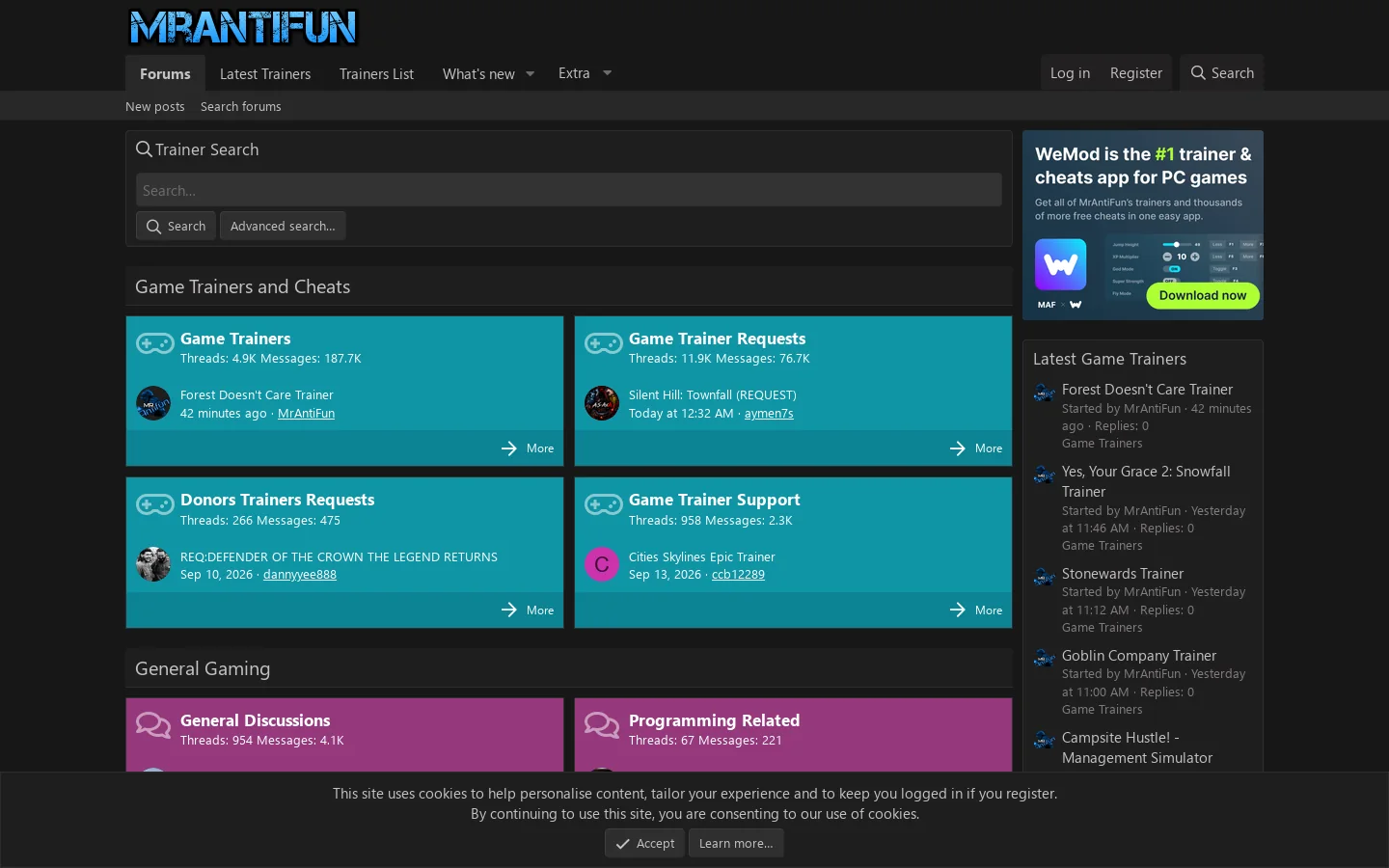The image size is (1389, 868).
Task: Open the Forums tab
Action: click(x=165, y=73)
